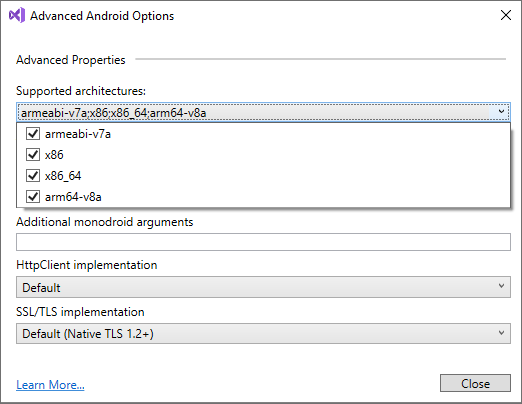Screen dimensions: 522x404
Task: Click the Additional monodroid arguments field
Action: point(263,242)
